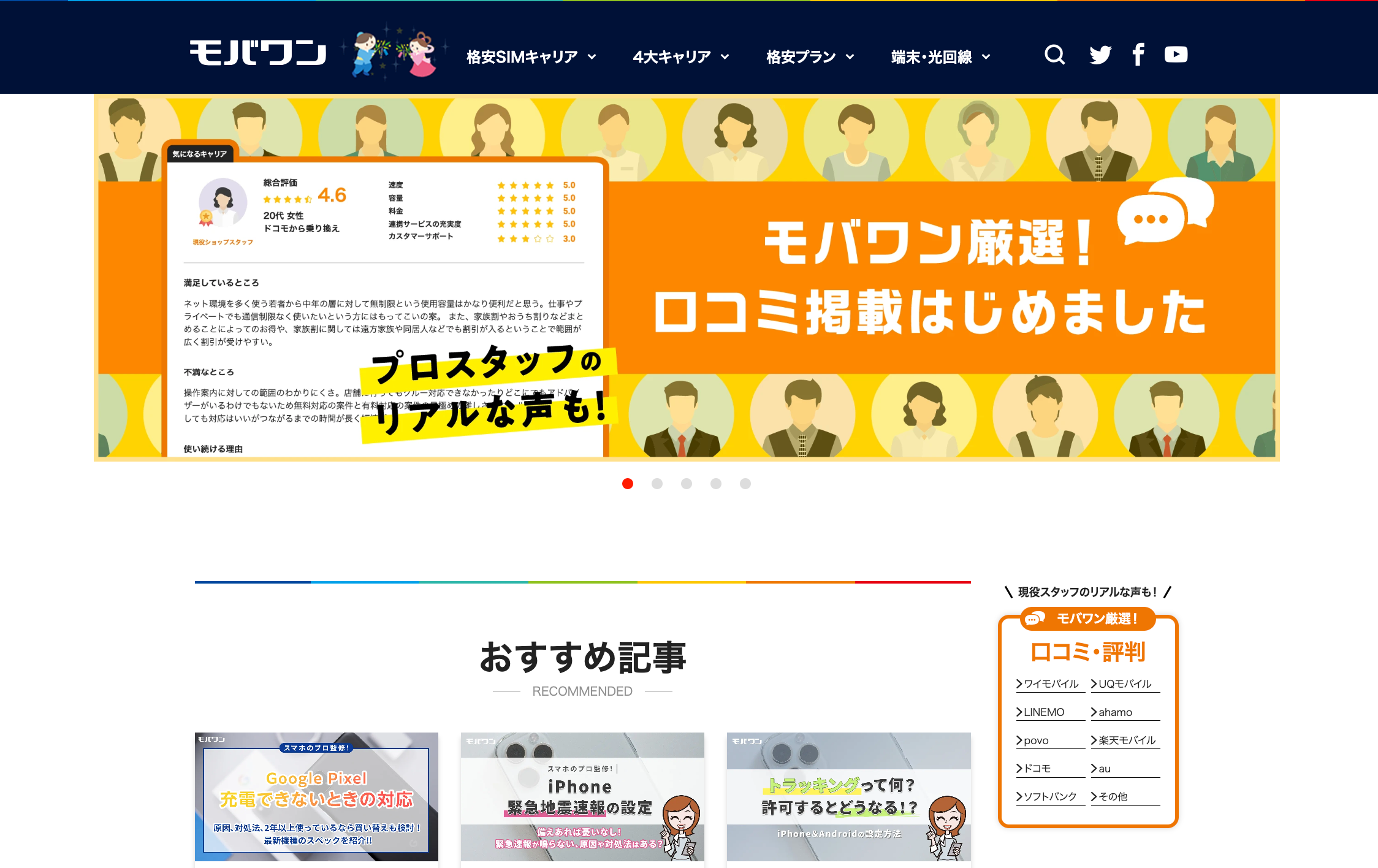The height and width of the screenshot is (868, 1378).
Task: Expand the 4大キャリア dropdown menu
Action: click(x=680, y=57)
